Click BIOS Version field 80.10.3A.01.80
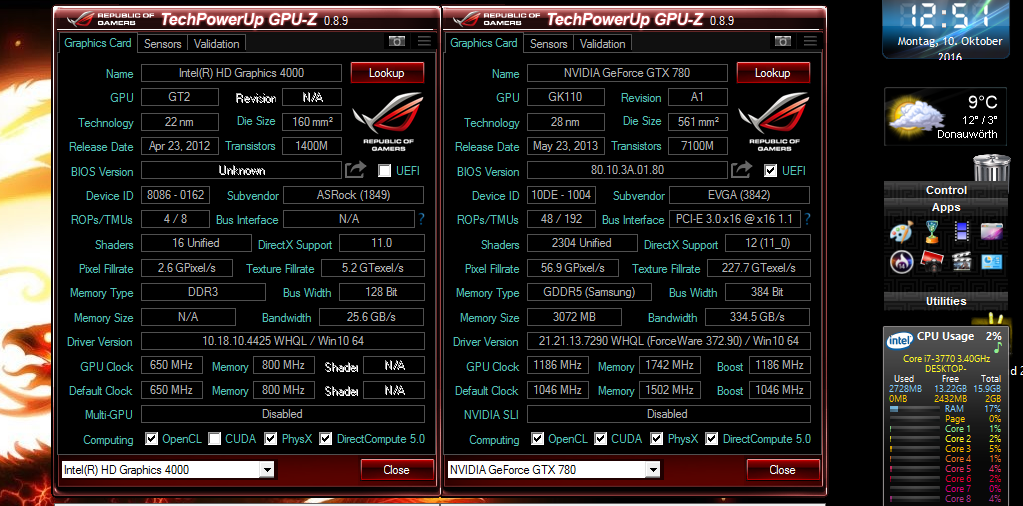1023x506 pixels. pyautogui.click(x=627, y=170)
